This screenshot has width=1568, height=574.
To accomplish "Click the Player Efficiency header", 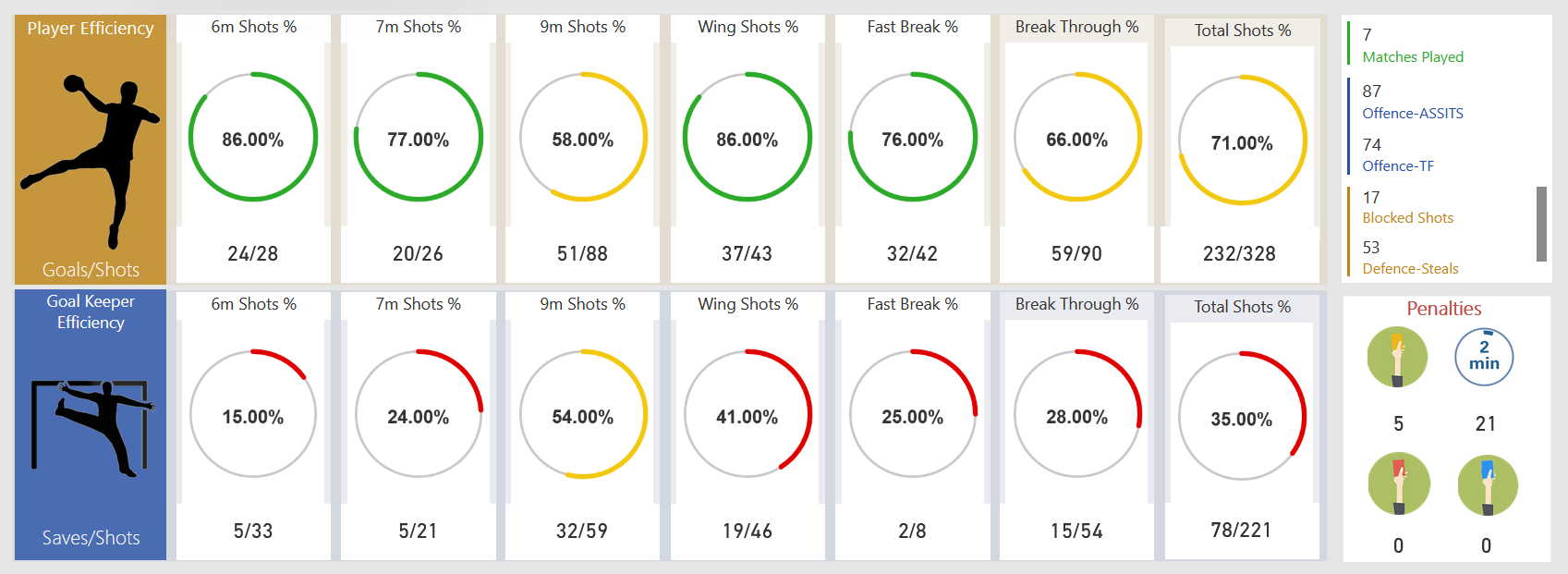I will tap(91, 29).
